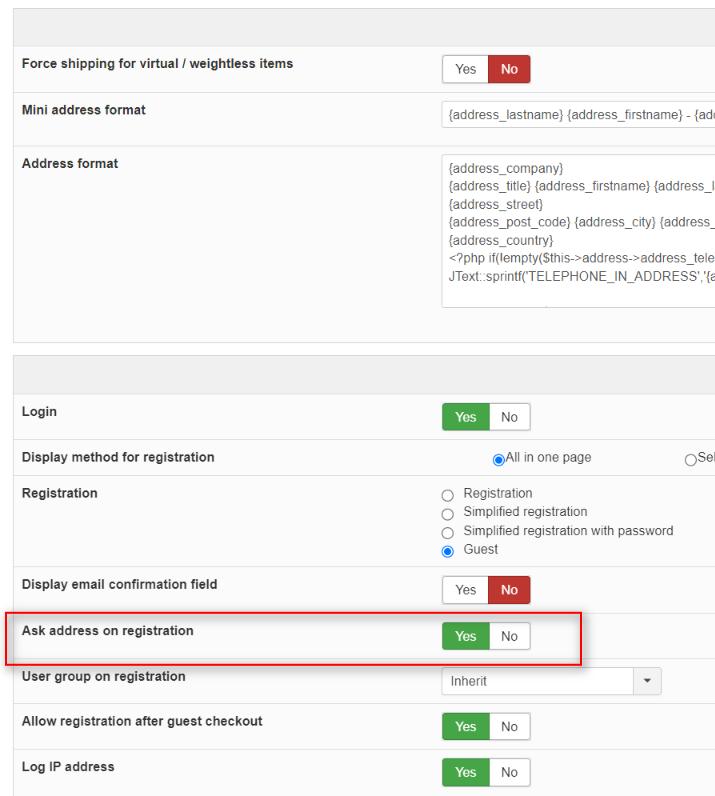Click No for Display email confirmation field
Screen dimensions: 715x796
[509, 590]
